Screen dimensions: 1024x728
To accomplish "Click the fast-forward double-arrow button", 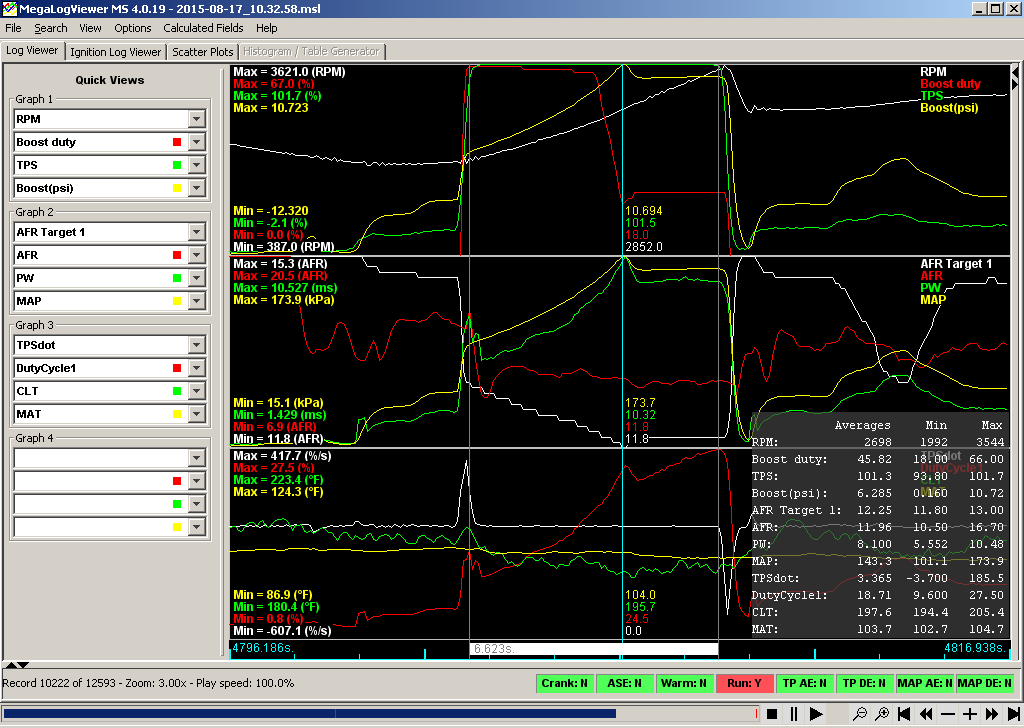I will (x=991, y=714).
